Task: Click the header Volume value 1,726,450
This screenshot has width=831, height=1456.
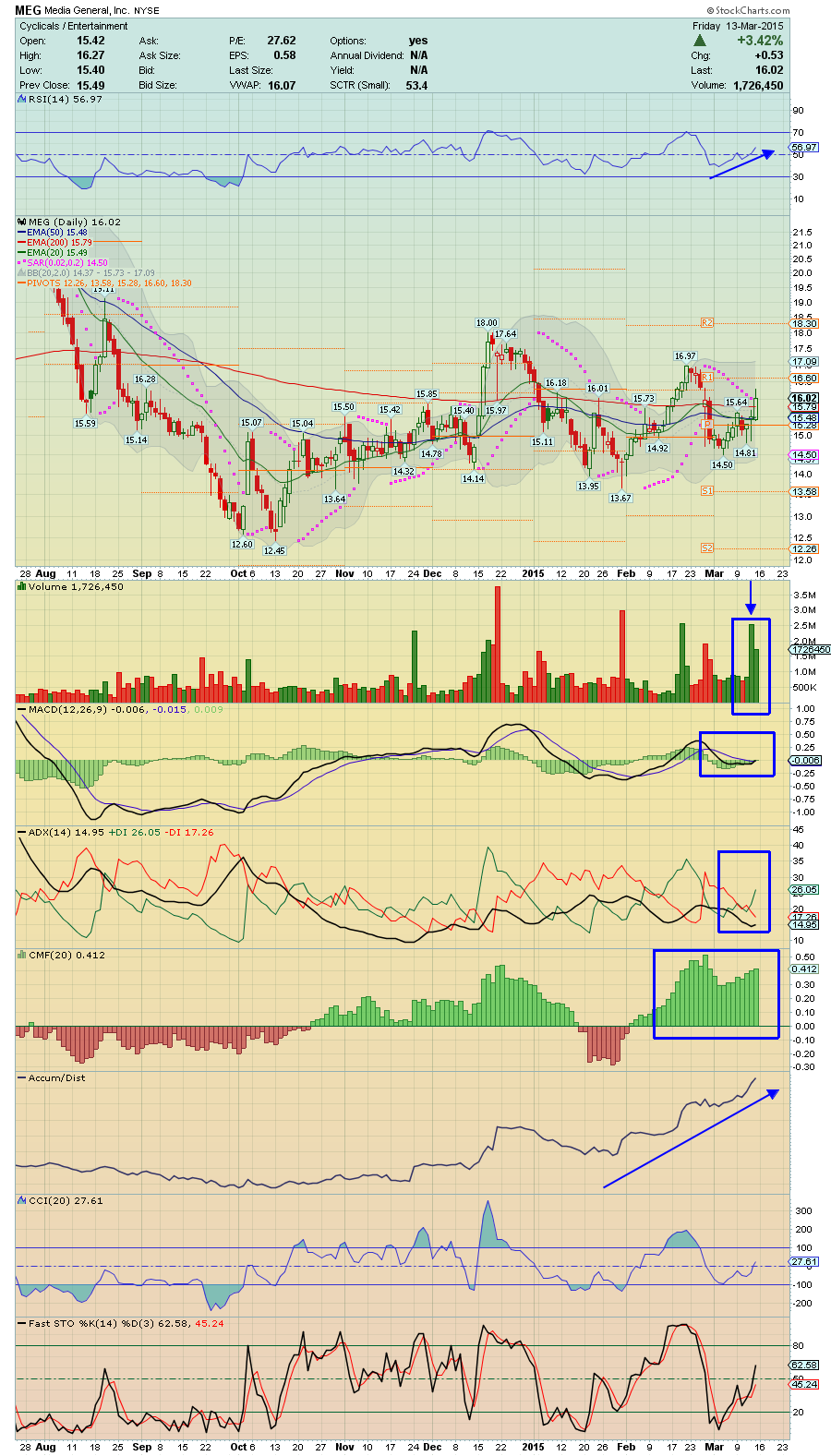Action: pyautogui.click(x=758, y=85)
